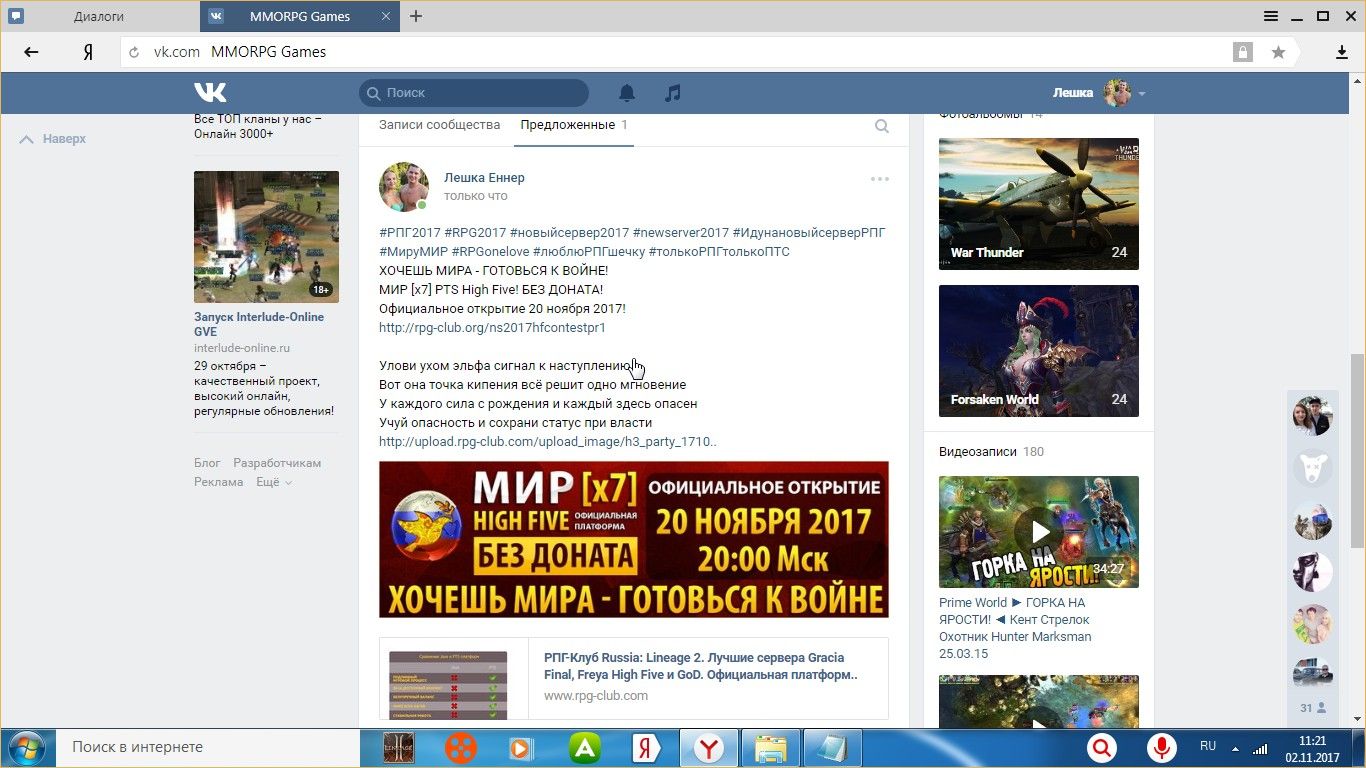Open "РПГ-Клуб Russia: Lineage 2" link preview
Screen dimensions: 1366x768
point(700,666)
